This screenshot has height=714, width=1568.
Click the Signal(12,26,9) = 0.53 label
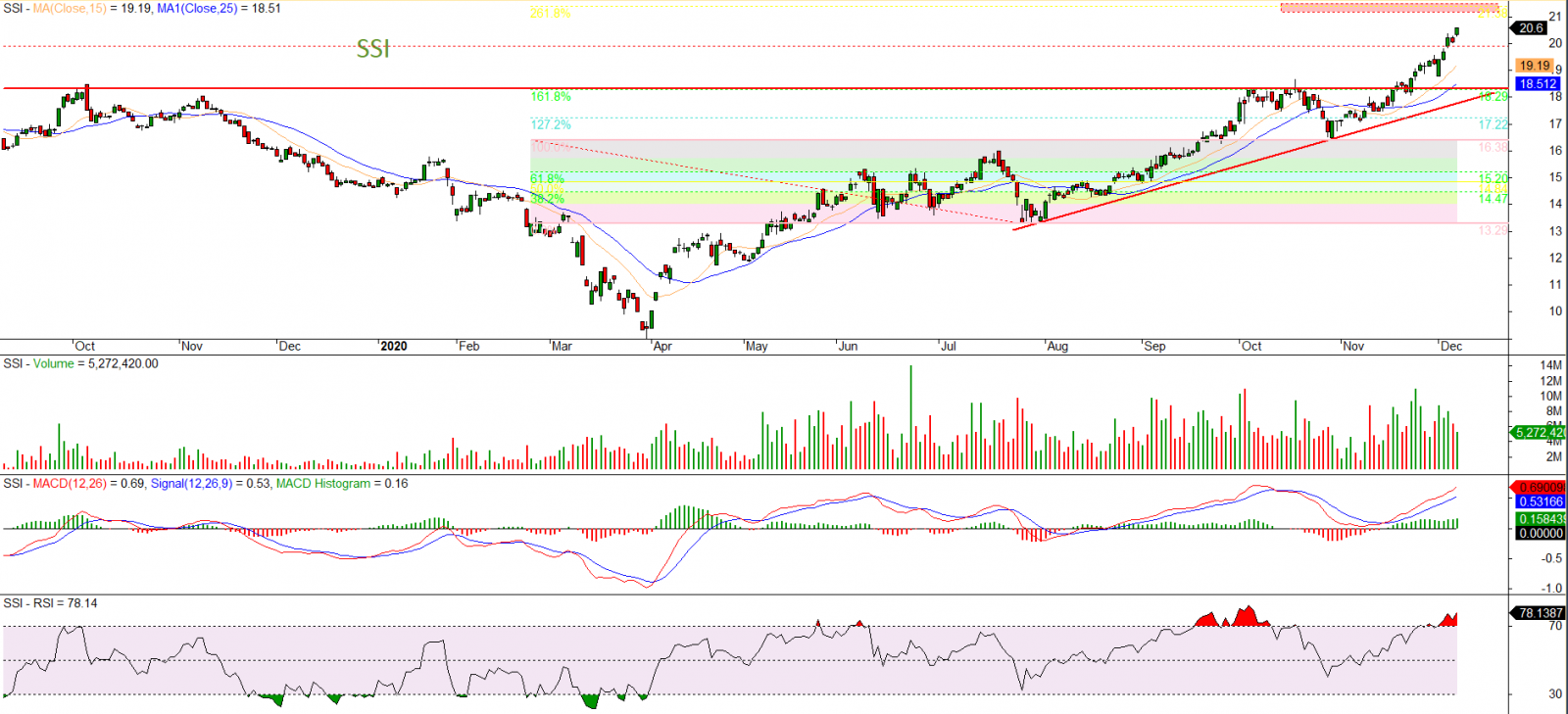(x=211, y=484)
